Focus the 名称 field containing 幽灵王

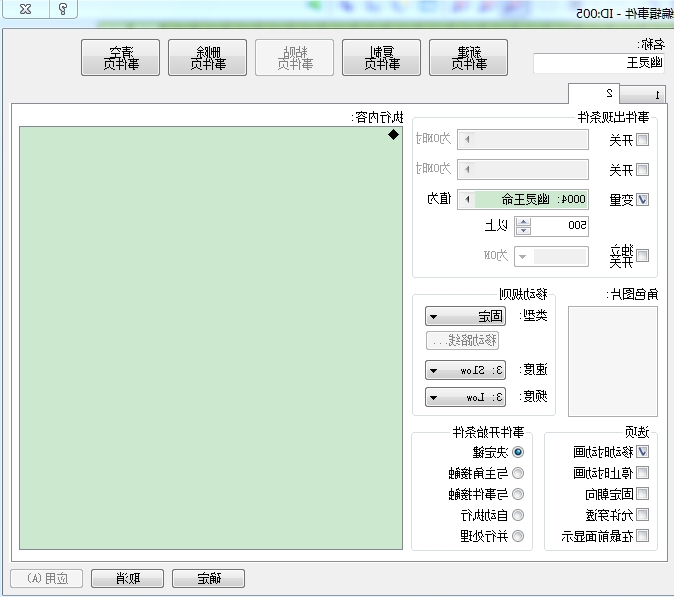pos(599,63)
